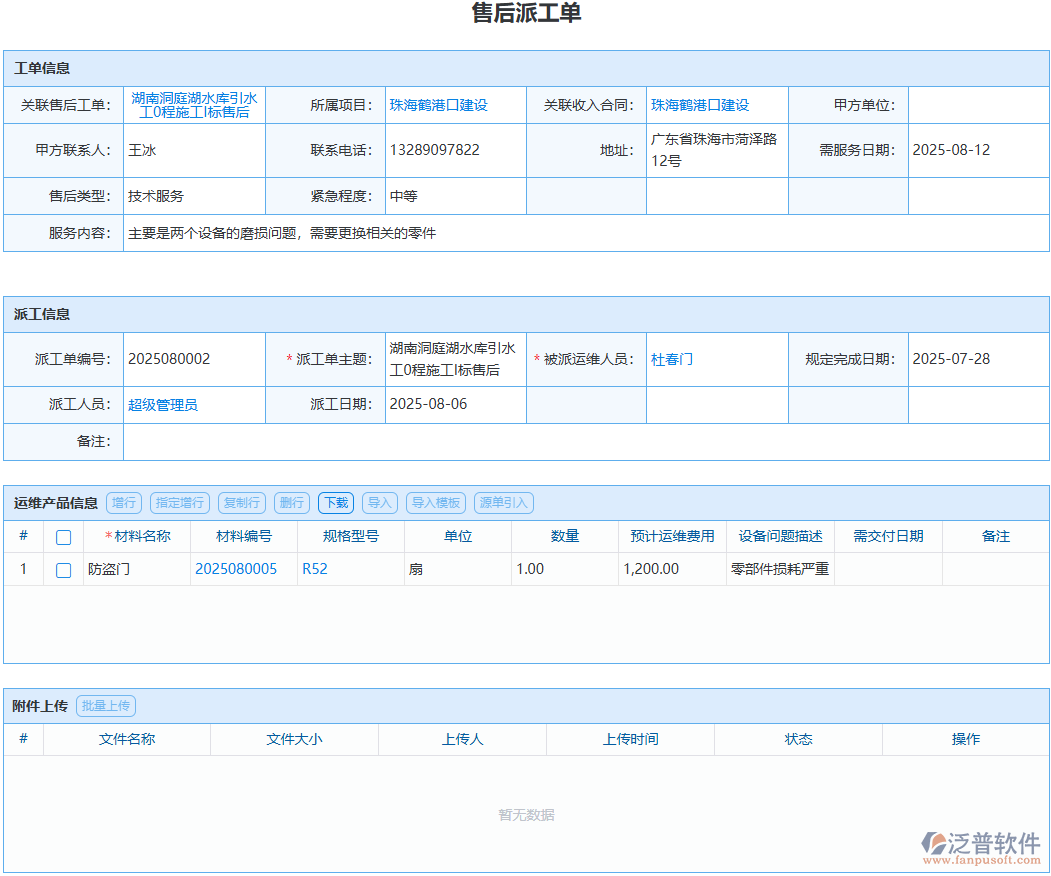This screenshot has height=876, width=1051.
Task: Open the 湖南洞庭湖水库引水 work order link
Action: click(194, 105)
